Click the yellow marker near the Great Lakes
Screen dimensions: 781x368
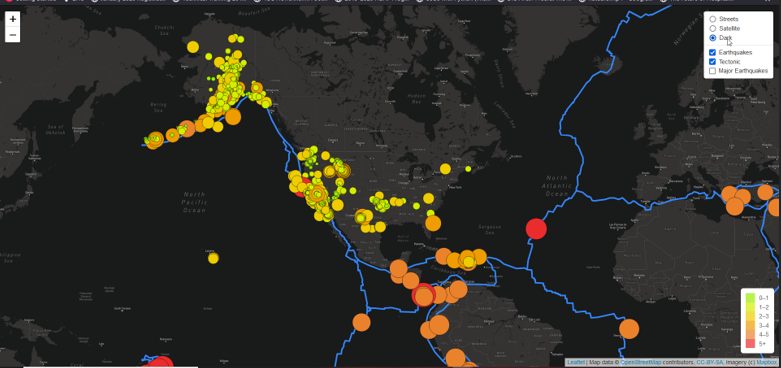point(445,169)
